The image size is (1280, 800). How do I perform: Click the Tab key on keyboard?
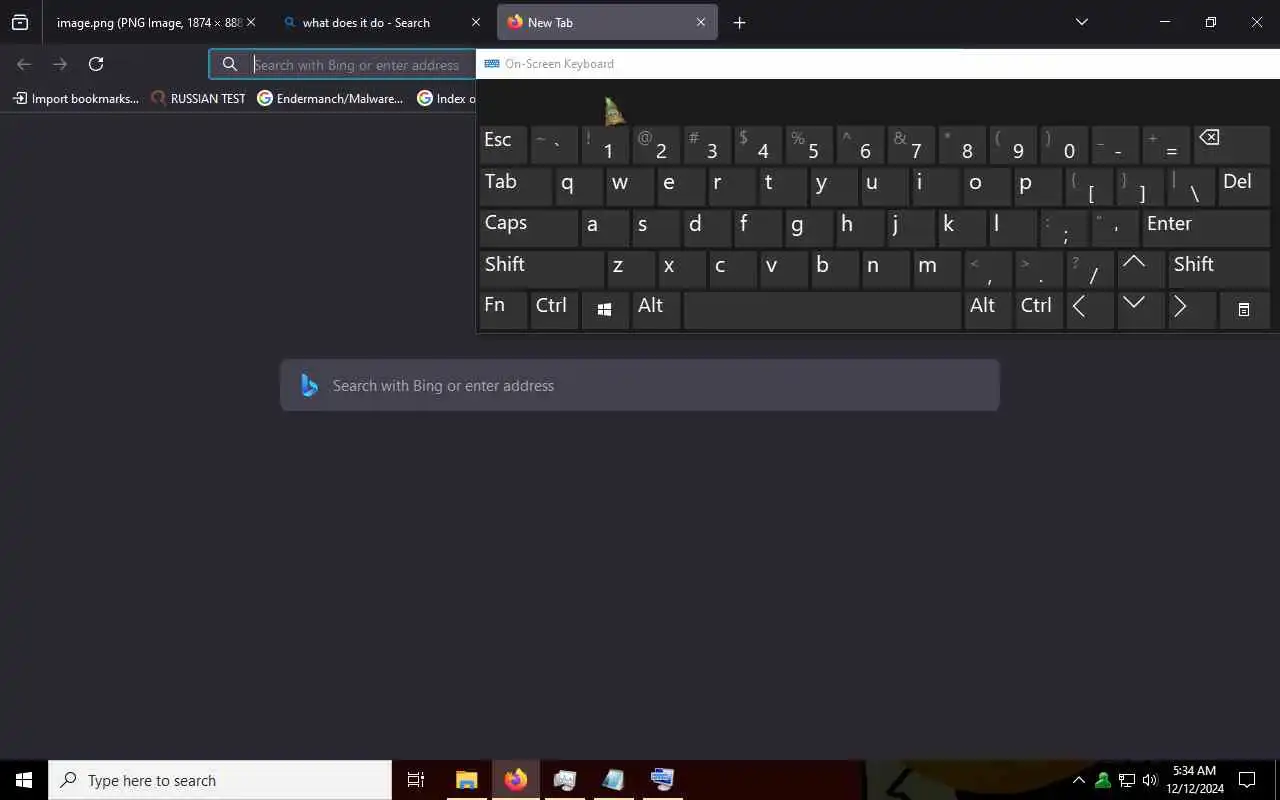(x=515, y=187)
